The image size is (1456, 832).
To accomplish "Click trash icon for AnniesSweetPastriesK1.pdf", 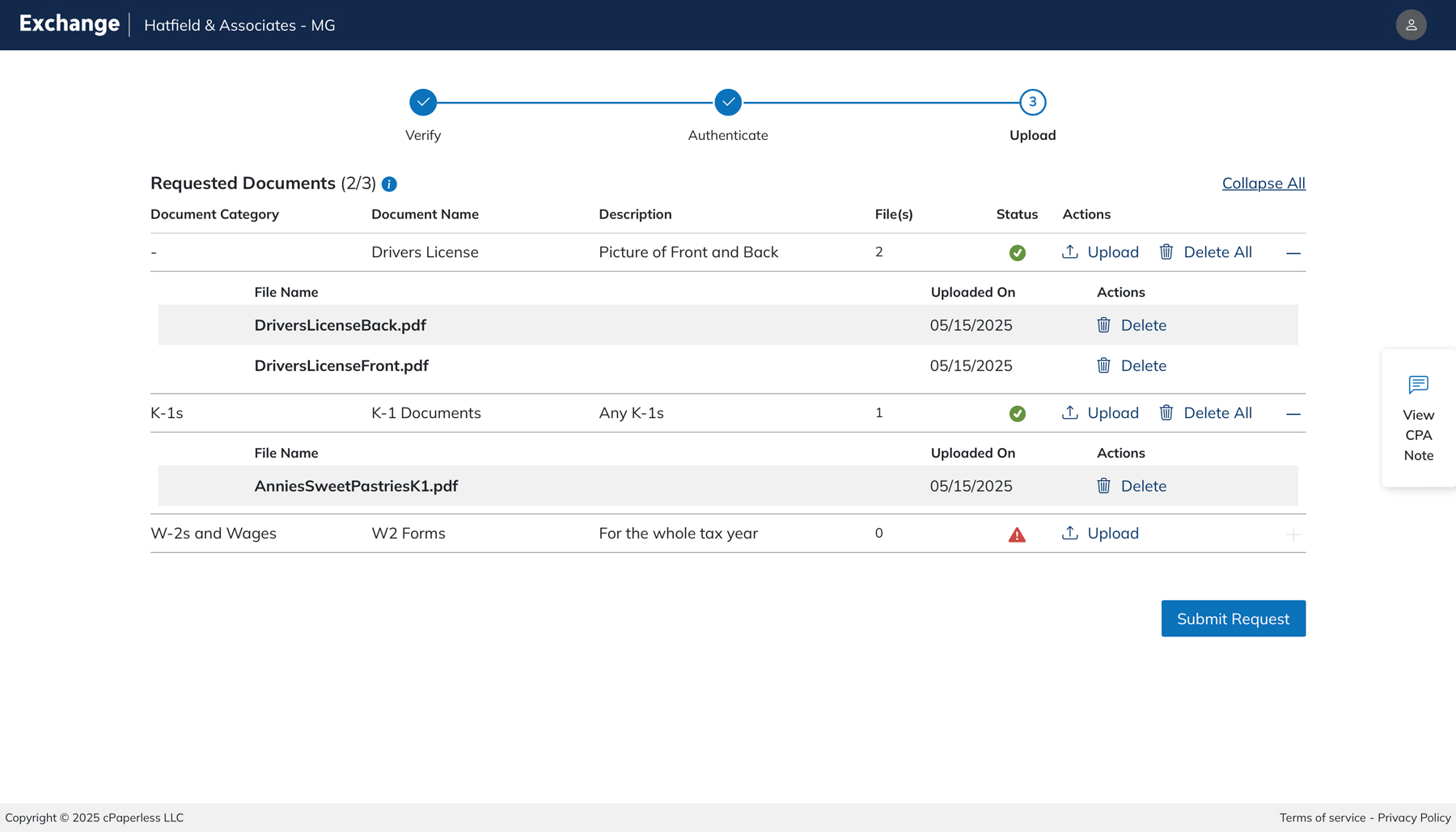I will coord(1103,486).
